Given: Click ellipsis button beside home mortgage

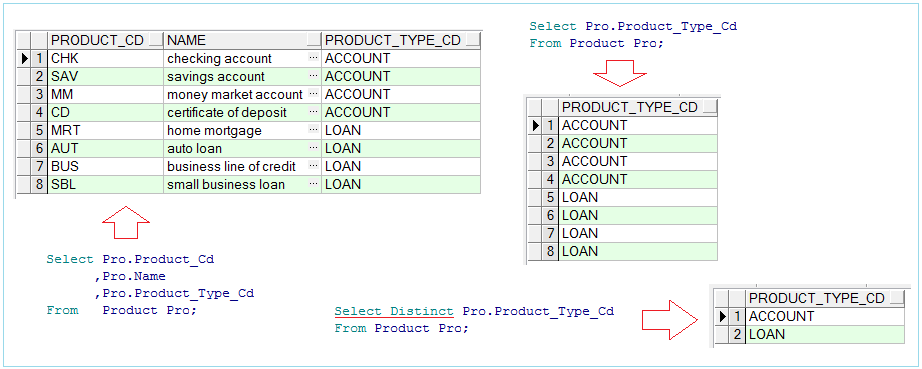Looking at the screenshot, I should 313,130.
